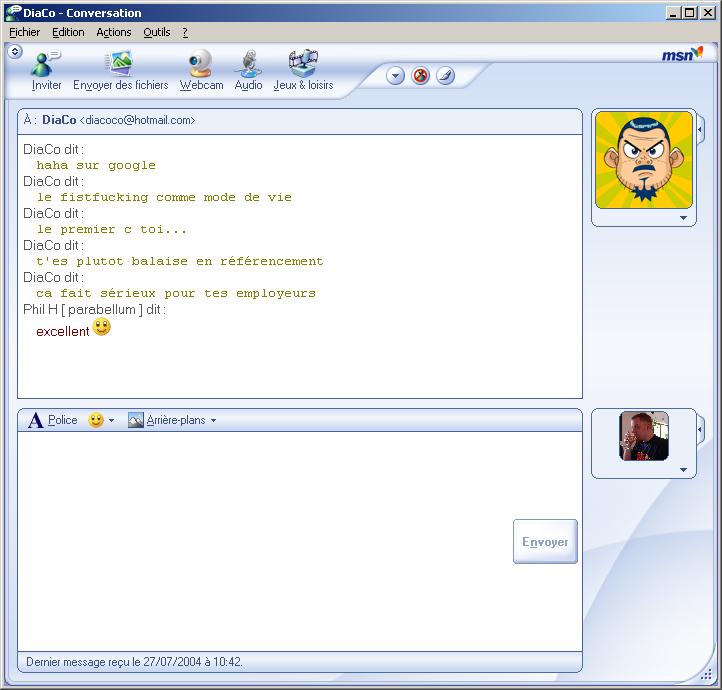Click the handwriting pen round button
The height and width of the screenshot is (690, 722).
(445, 75)
